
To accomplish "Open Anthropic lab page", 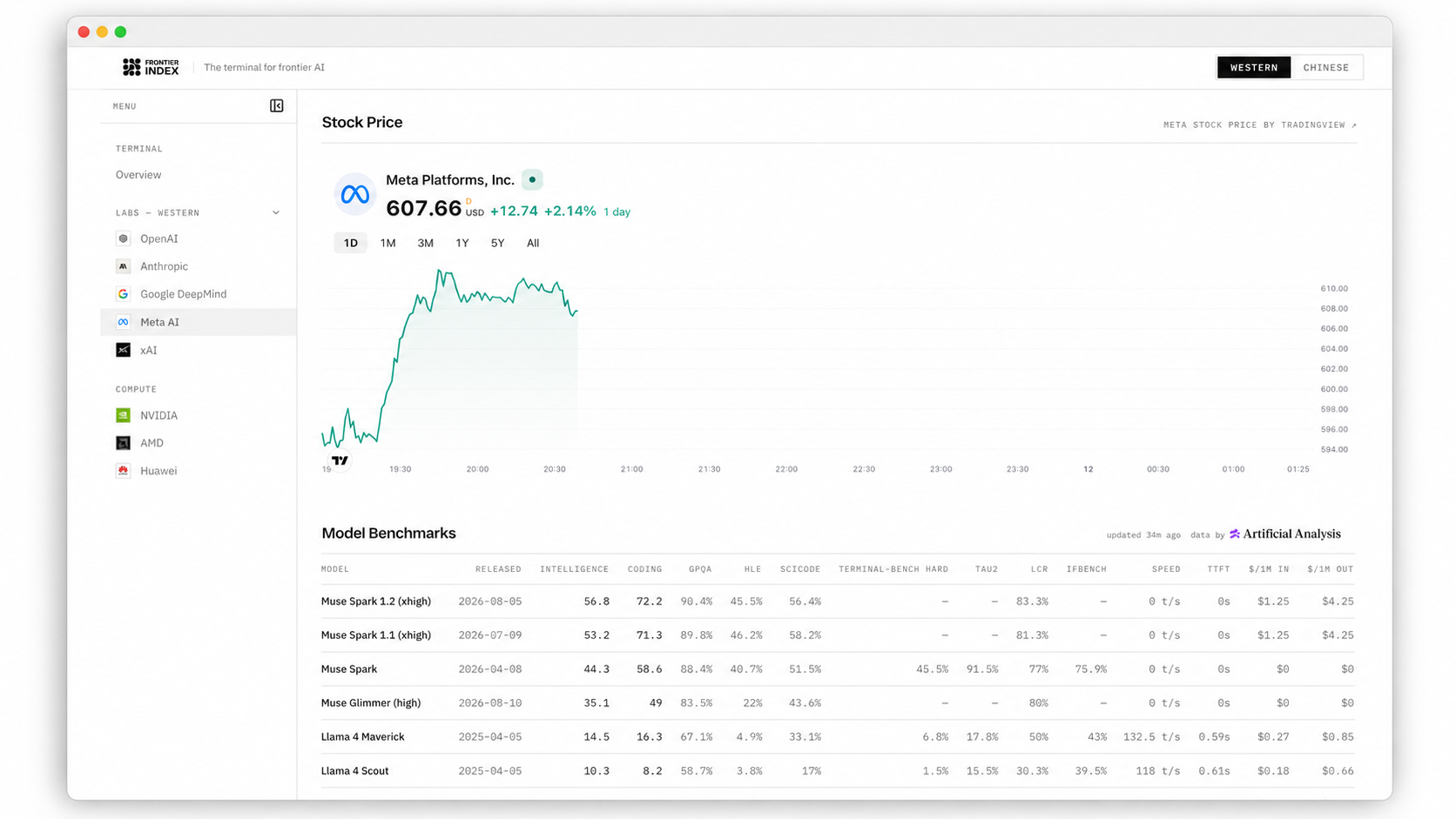I will [x=164, y=266].
